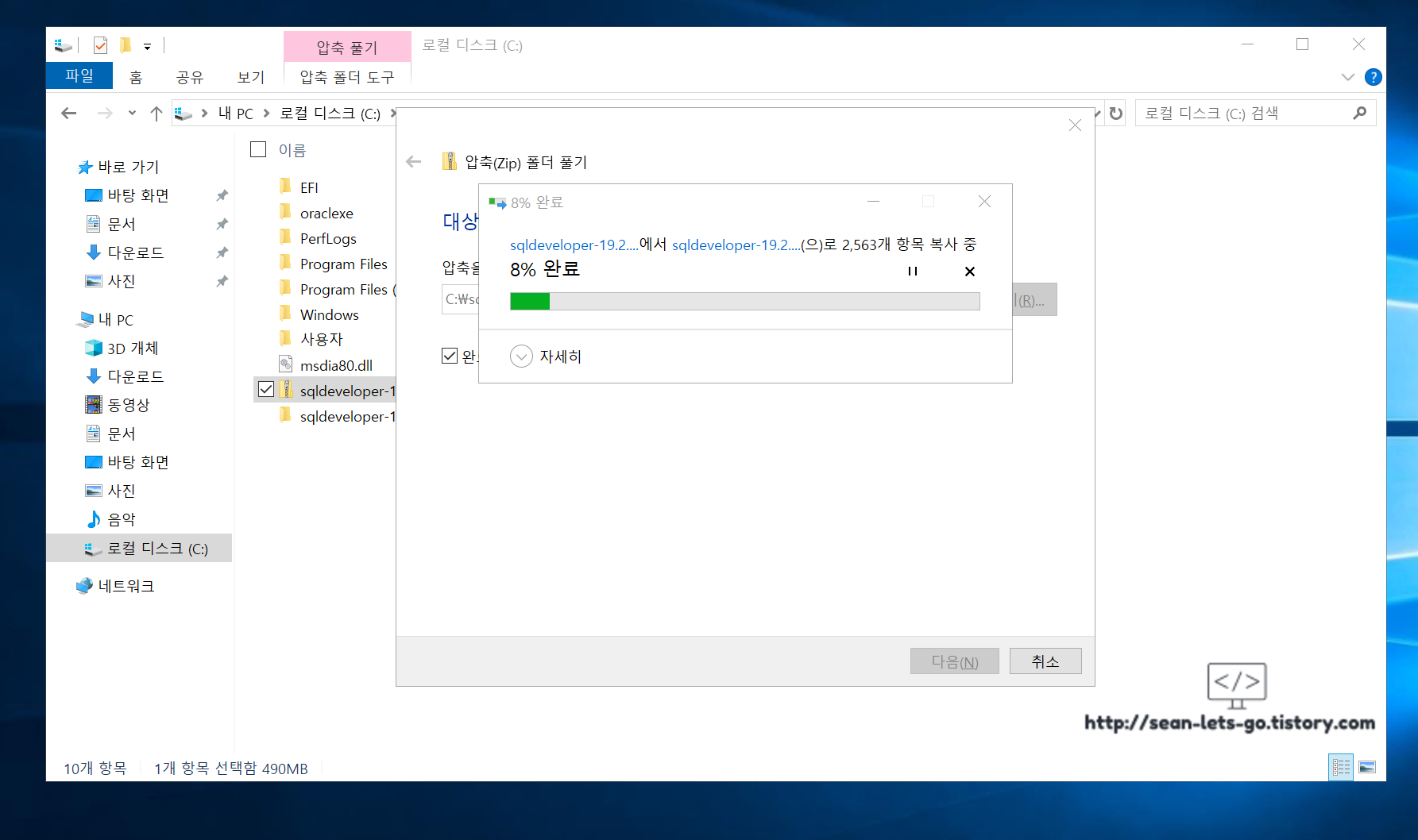Open 3D 개체 in the navigation pane
Screen dimensions: 1418x840
coord(132,348)
